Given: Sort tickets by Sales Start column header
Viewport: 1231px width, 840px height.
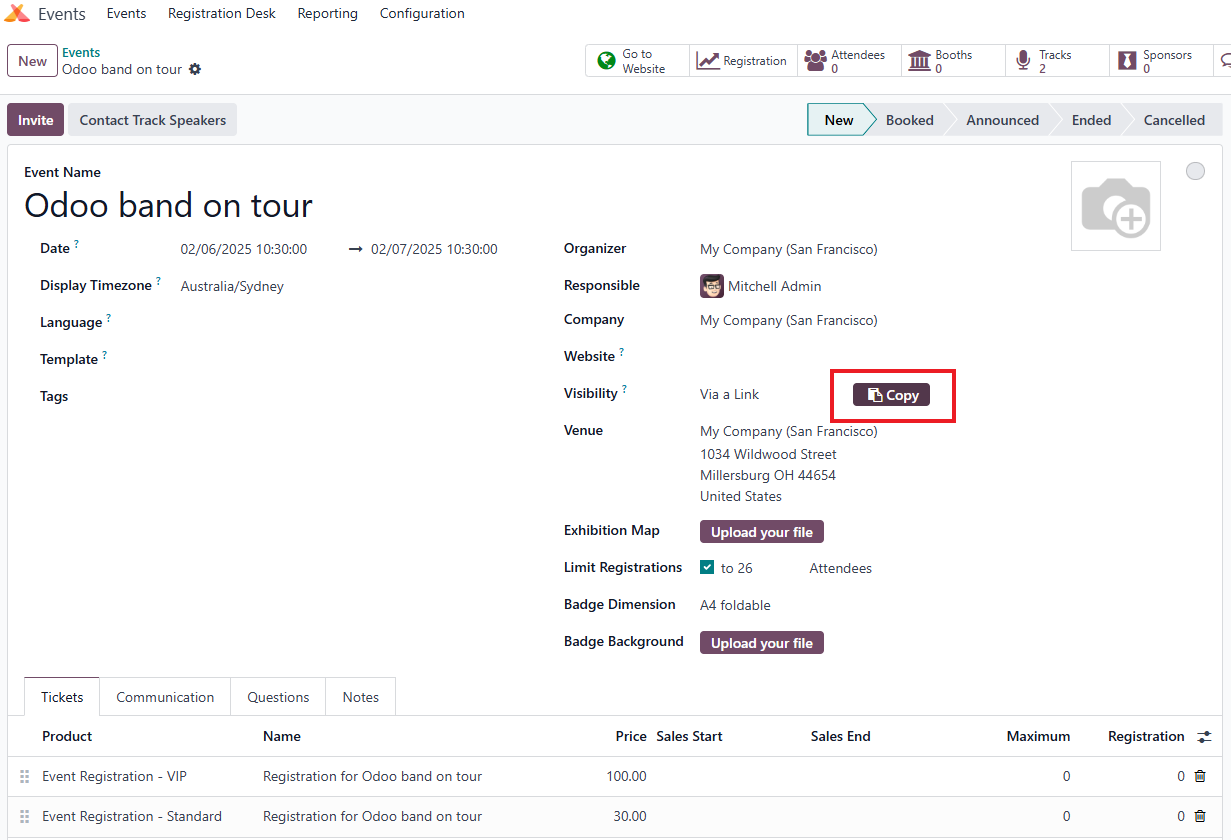Looking at the screenshot, I should pyautogui.click(x=689, y=736).
